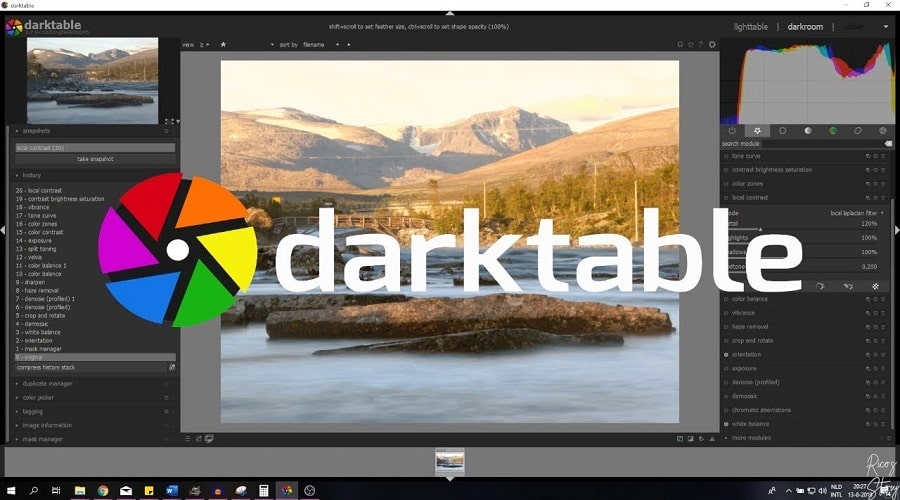
Task: Open the color module group icon
Action: coord(833,131)
